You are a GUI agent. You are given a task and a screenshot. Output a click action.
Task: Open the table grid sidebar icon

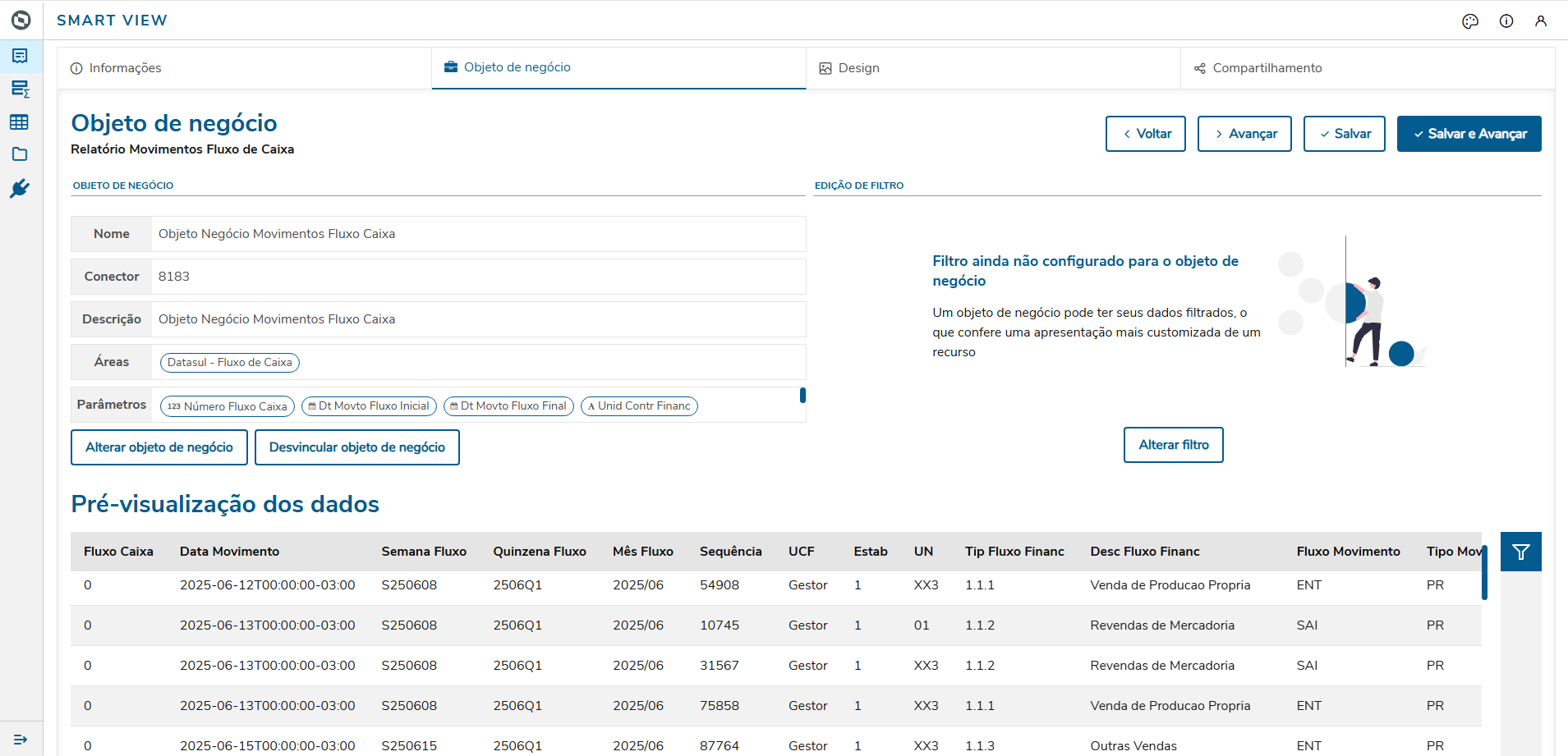coord(20,122)
